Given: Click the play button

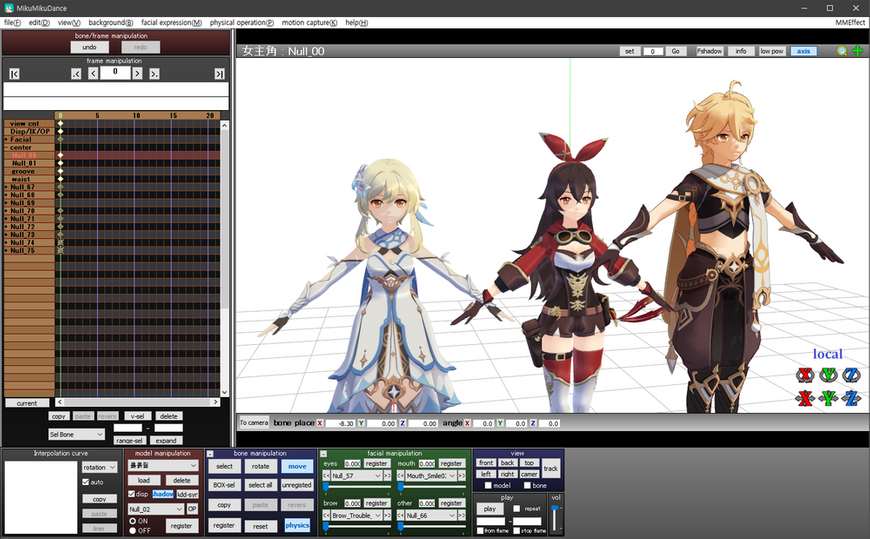Looking at the screenshot, I should [x=489, y=508].
